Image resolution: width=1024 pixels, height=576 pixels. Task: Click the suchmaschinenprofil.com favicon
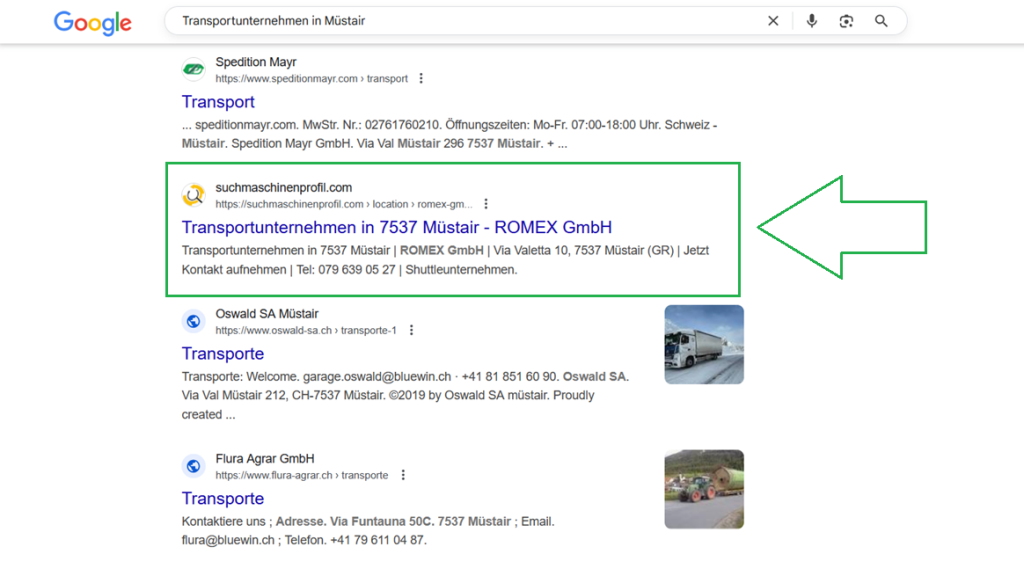(193, 196)
